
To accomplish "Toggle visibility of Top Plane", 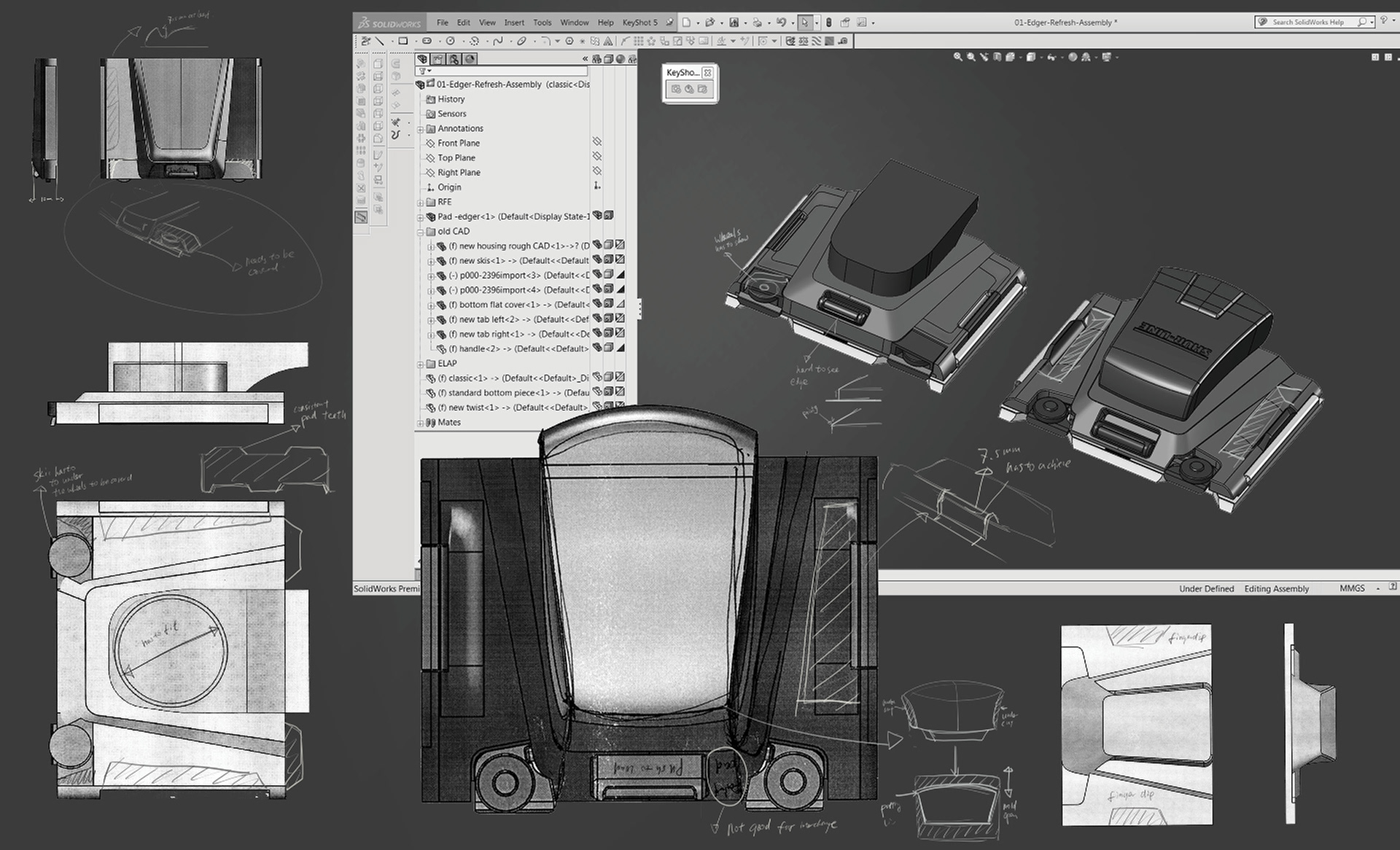I will tap(596, 157).
